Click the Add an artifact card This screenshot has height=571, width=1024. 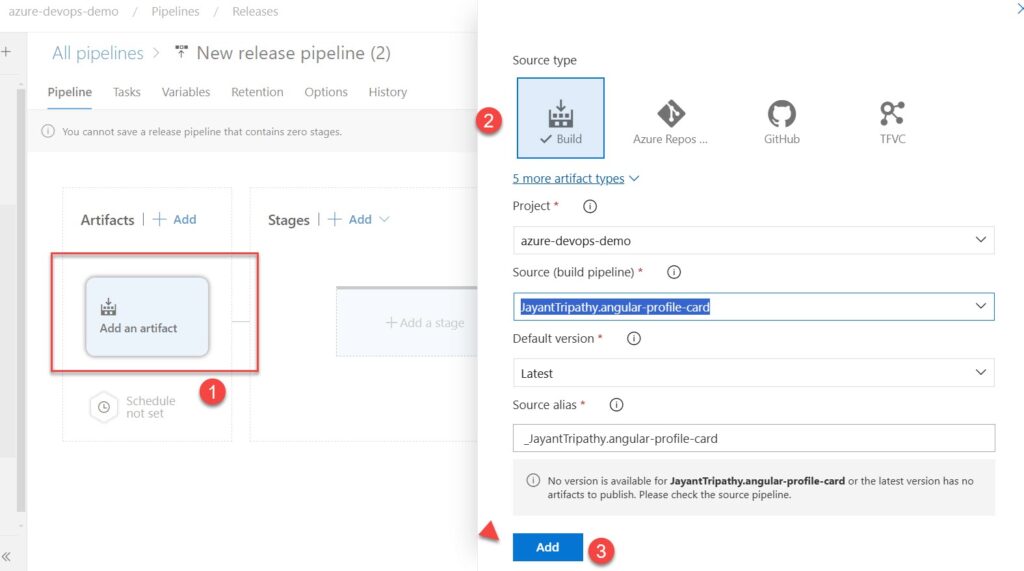147,317
